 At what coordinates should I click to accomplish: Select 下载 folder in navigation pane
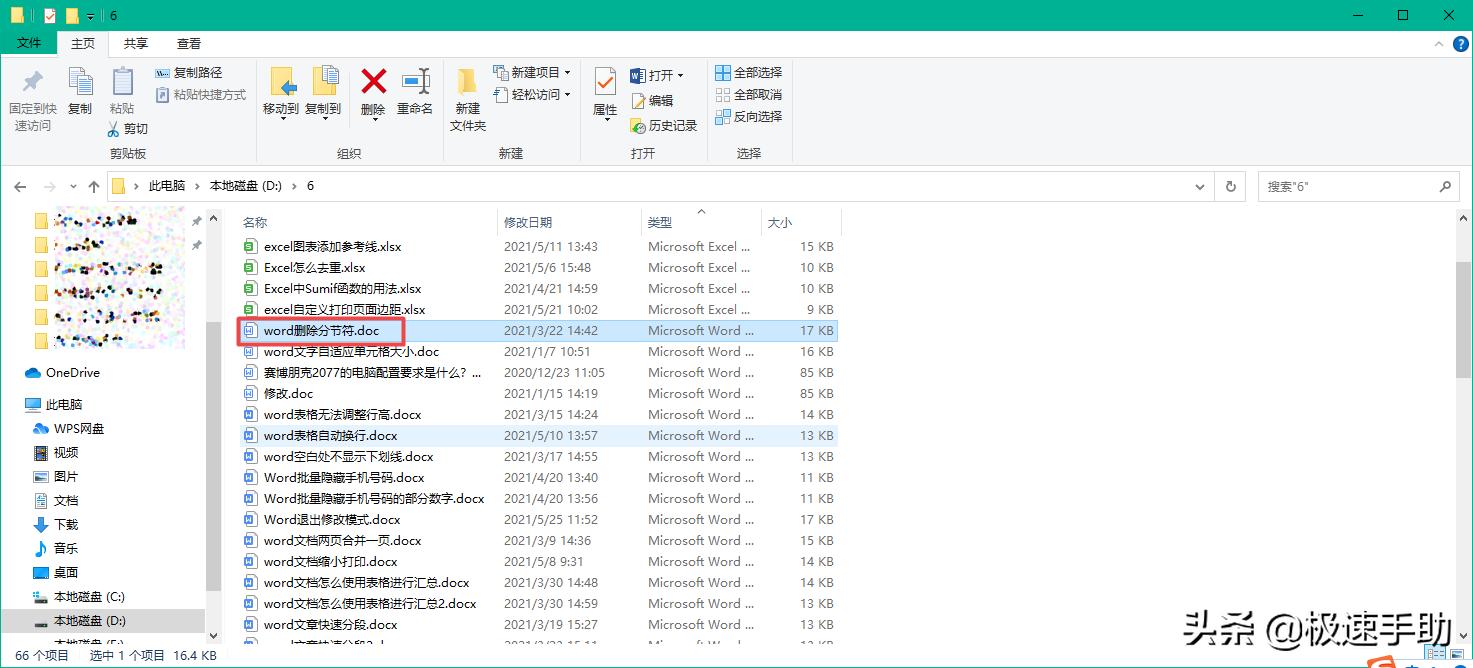pos(55,525)
